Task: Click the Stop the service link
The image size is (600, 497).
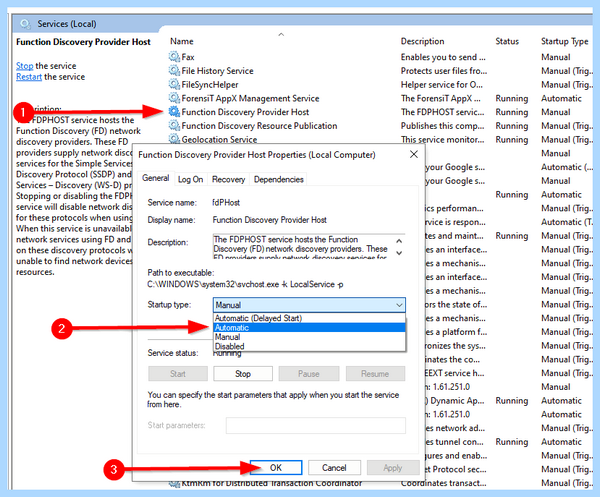Action: point(24,66)
